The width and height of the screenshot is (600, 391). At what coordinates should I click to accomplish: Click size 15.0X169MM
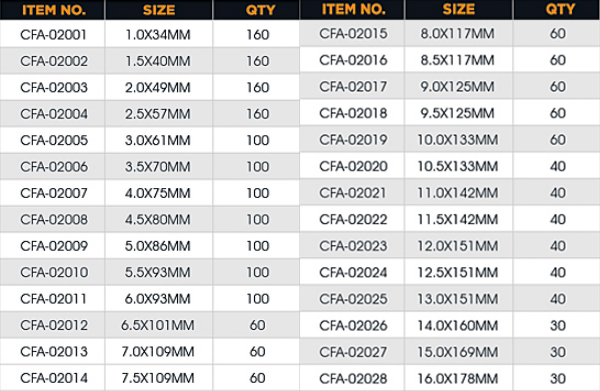point(458,352)
